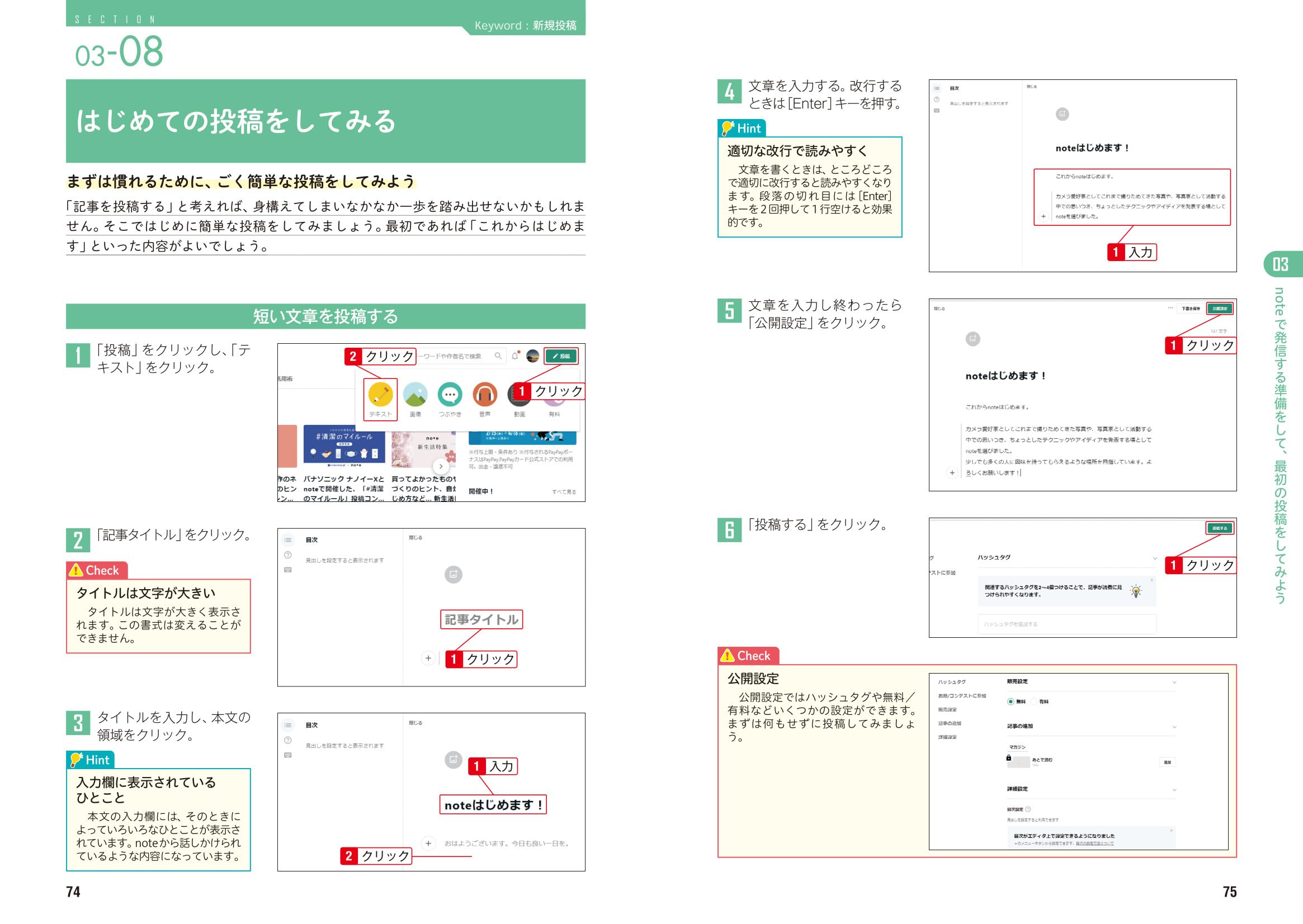
Task: Jump to 詳細設定 in settings sidebar
Action: click(x=947, y=737)
